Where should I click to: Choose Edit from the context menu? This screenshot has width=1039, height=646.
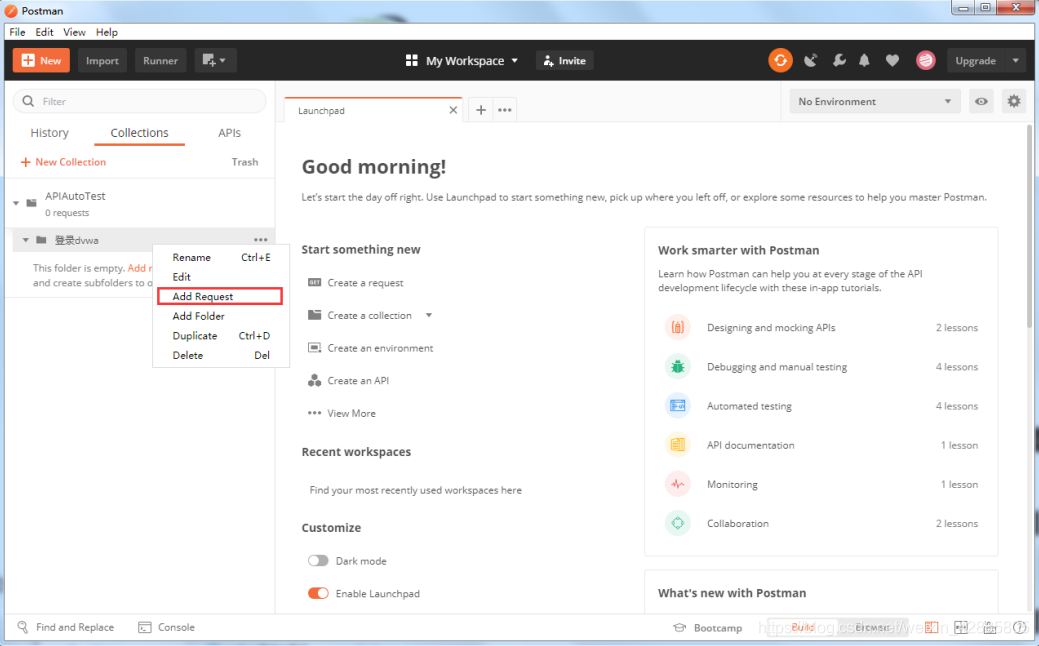coord(221,277)
